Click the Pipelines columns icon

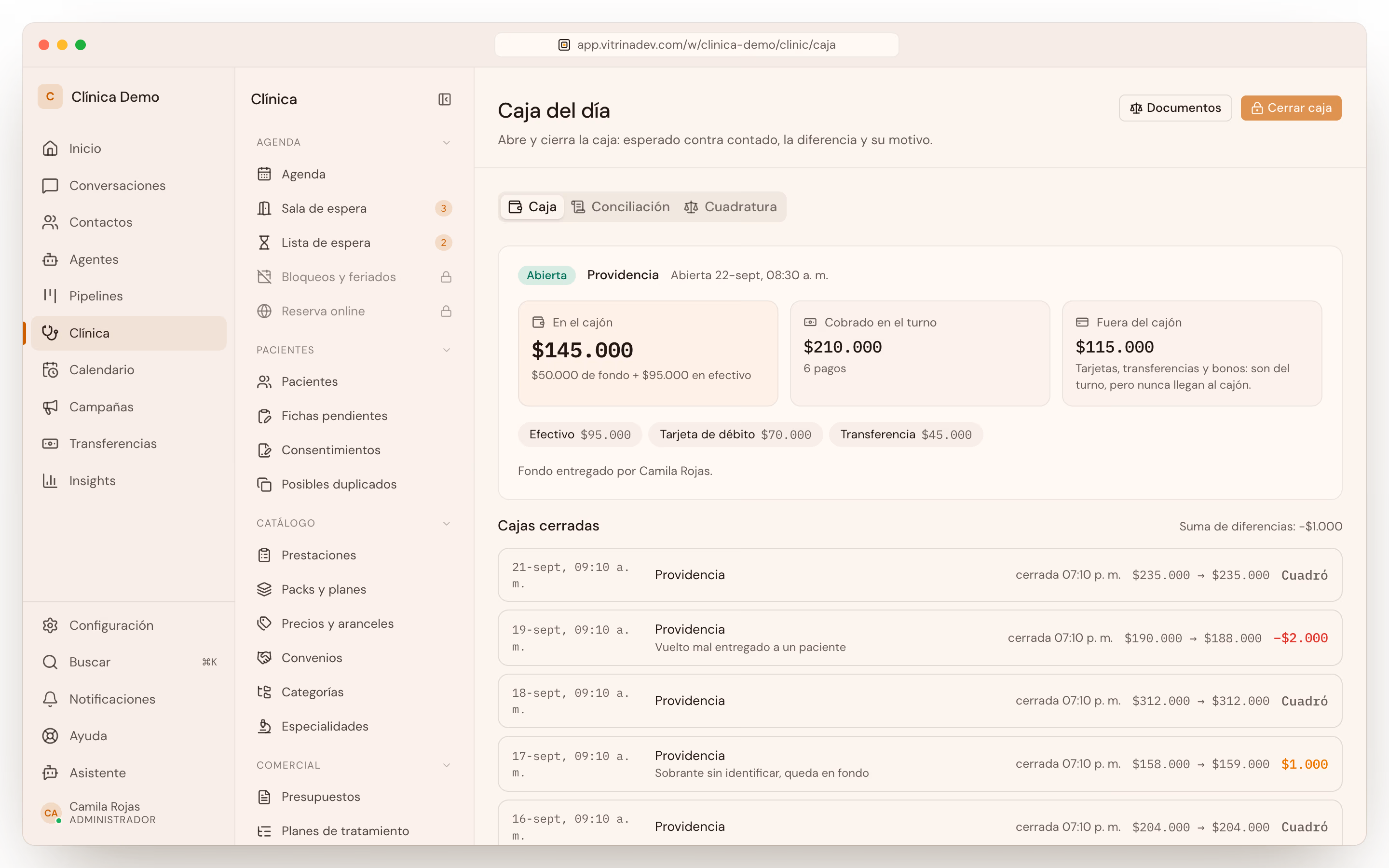[x=50, y=296]
